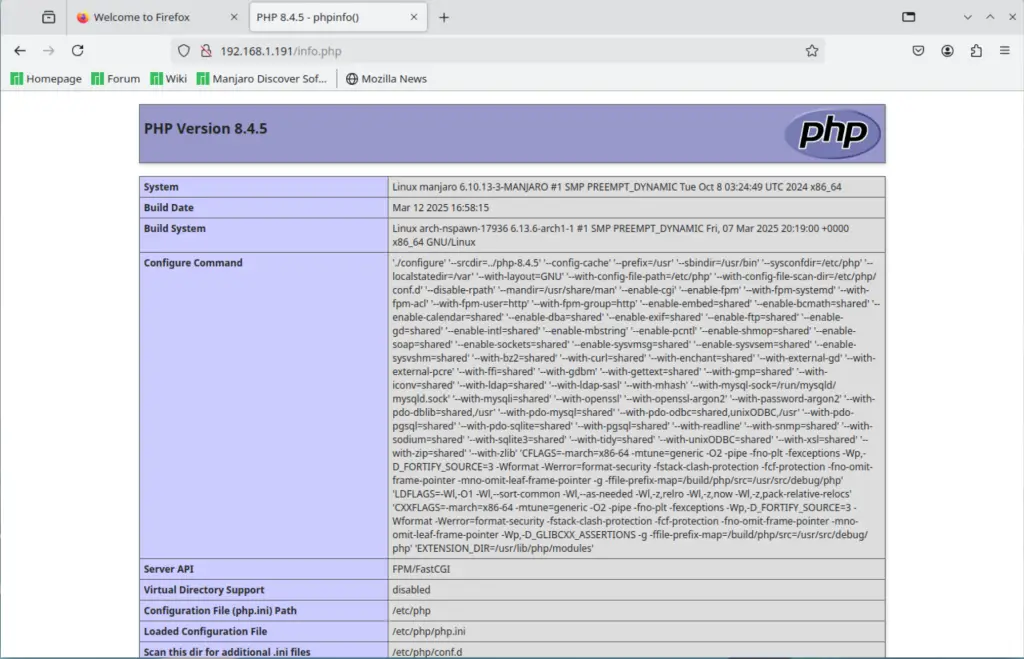Viewport: 1024px width, 659px height.
Task: Click the shield tracking protection icon
Action: point(183,50)
